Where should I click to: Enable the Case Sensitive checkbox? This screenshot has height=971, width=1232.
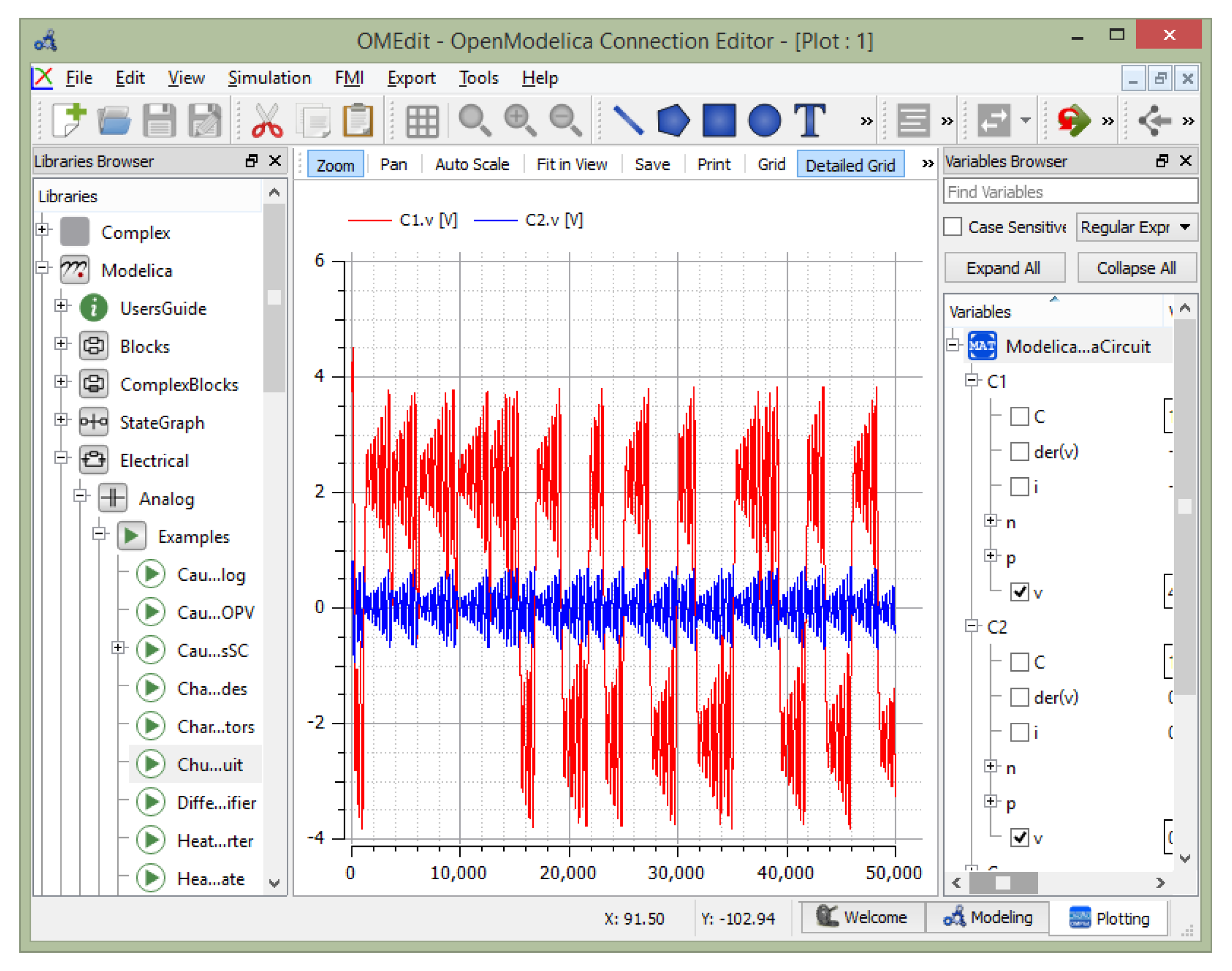pyautogui.click(x=953, y=227)
